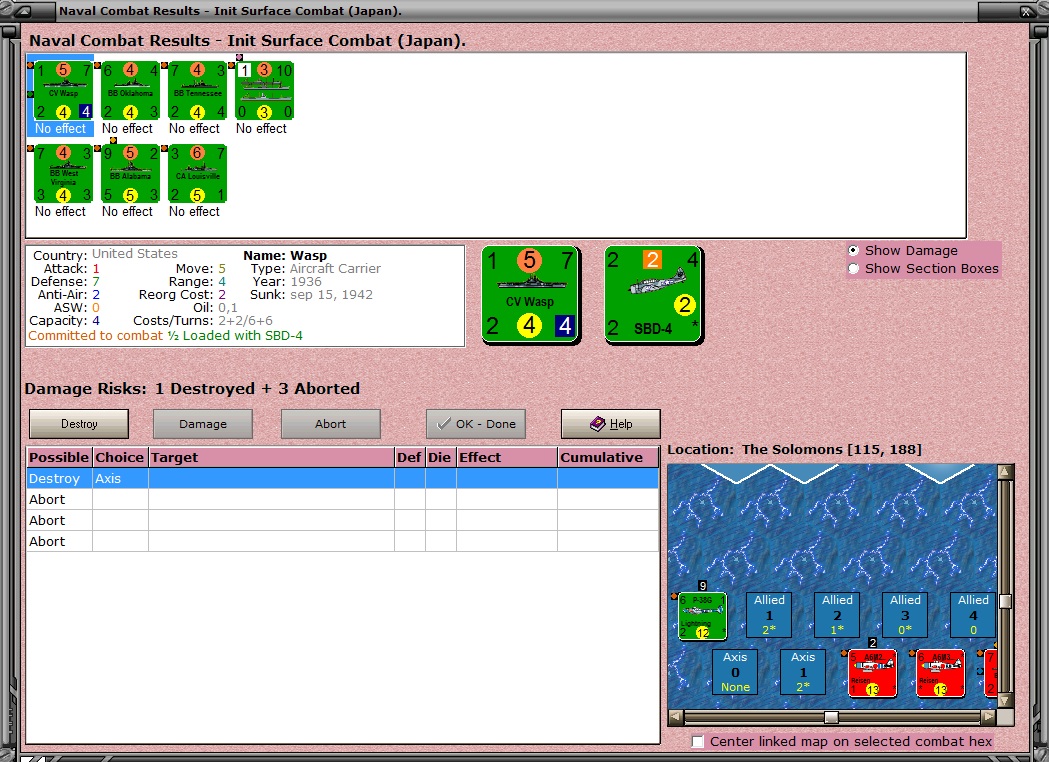Image resolution: width=1049 pixels, height=762 pixels.
Task: Select the CV Wasp ship counter in results list
Action: 64,90
